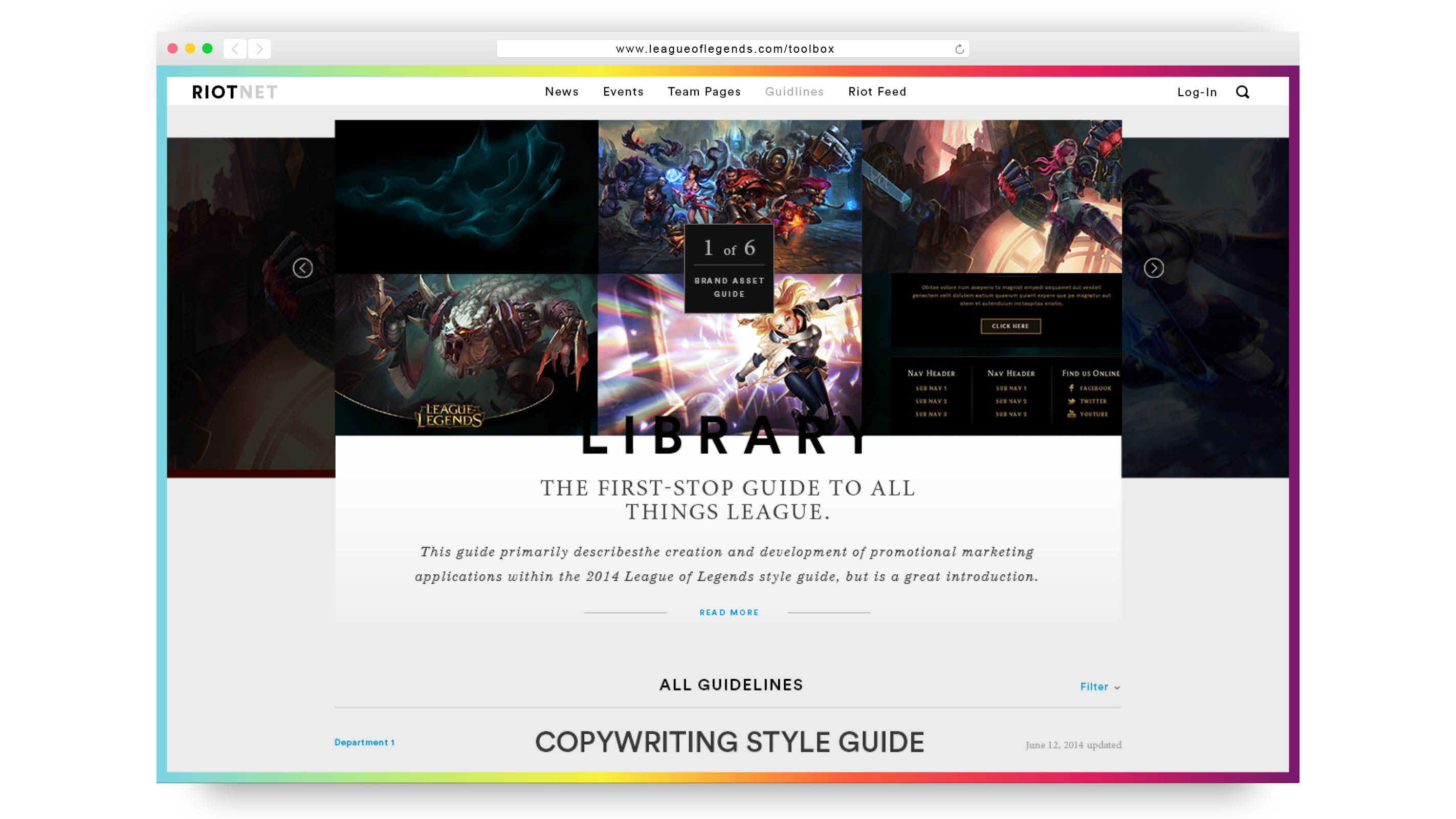Click the browser back arrow button

click(234, 49)
